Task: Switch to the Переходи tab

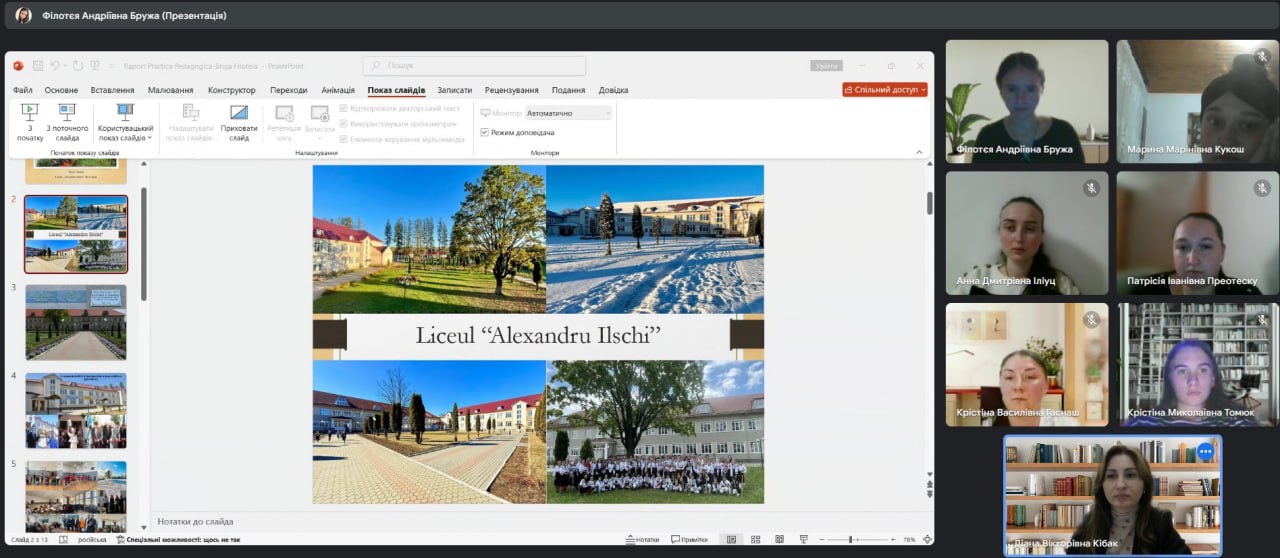Action: click(x=288, y=90)
